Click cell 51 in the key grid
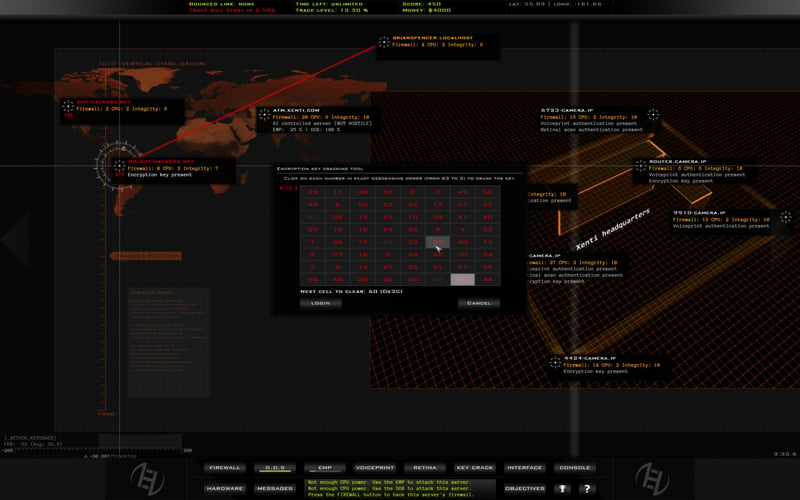The width and height of the screenshot is (800, 500). pyautogui.click(x=463, y=267)
